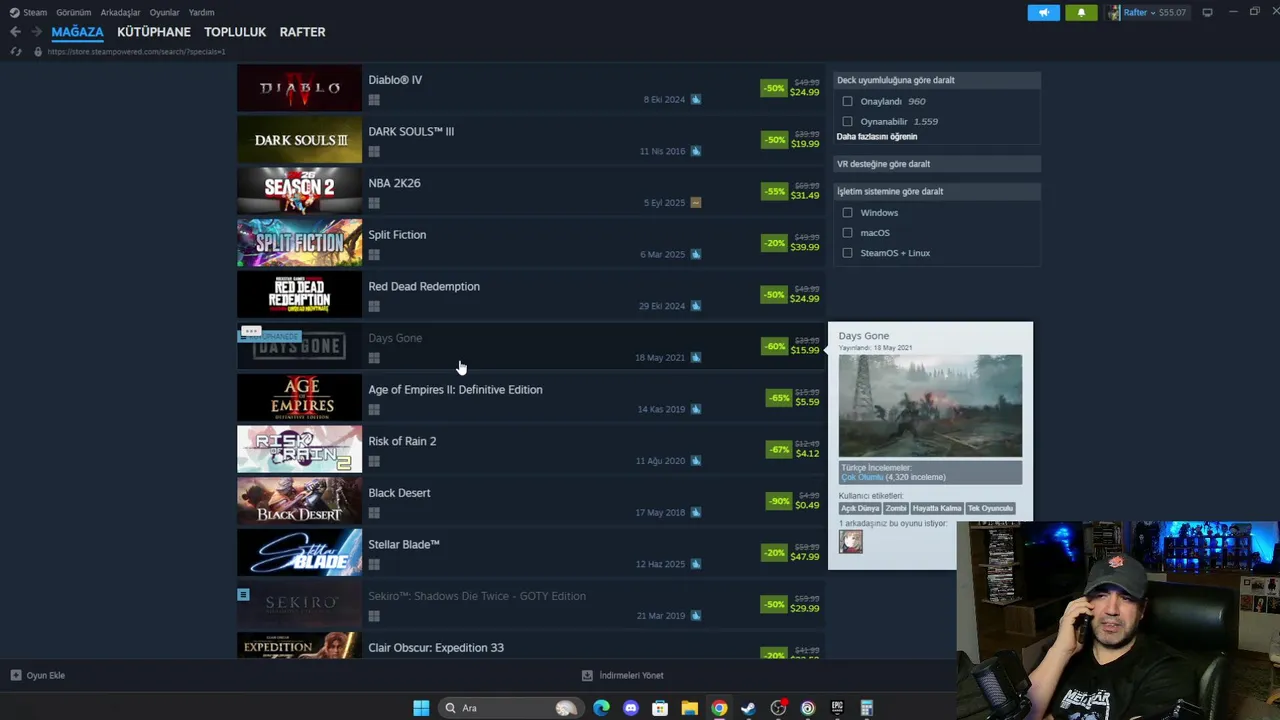The image size is (1280, 720).
Task: Open the Windows Start menu
Action: pos(421,708)
